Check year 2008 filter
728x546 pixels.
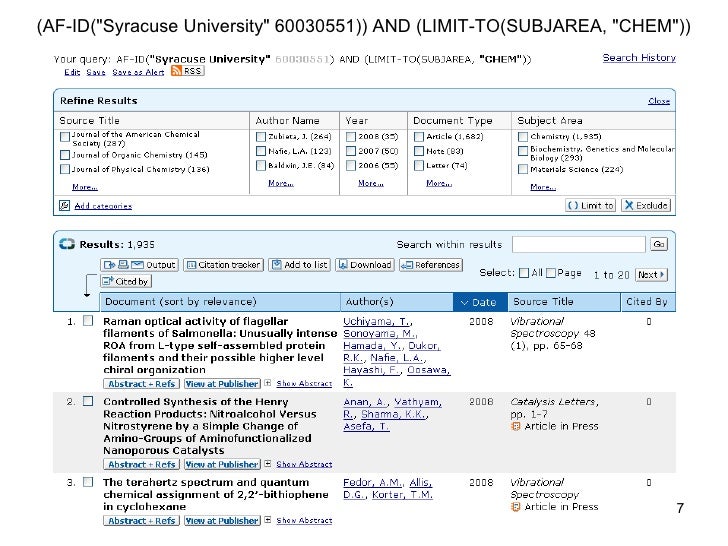click(351, 137)
